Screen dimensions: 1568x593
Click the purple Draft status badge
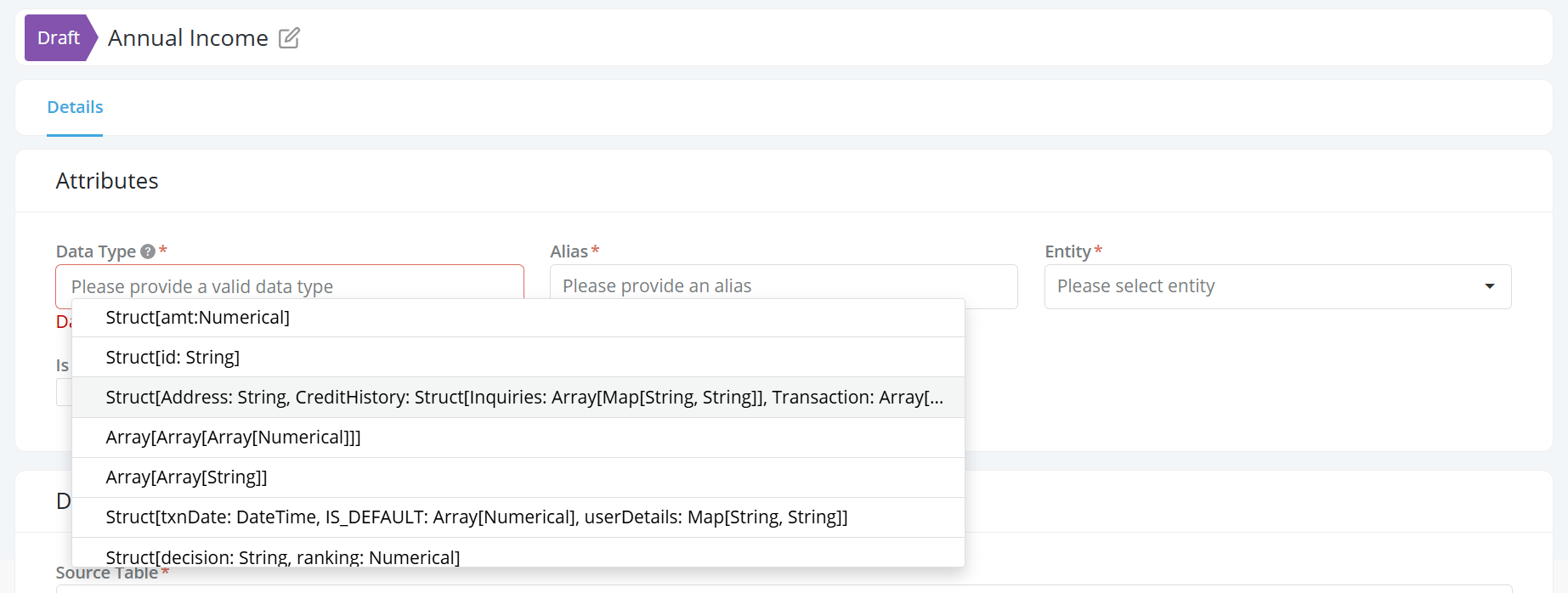click(x=59, y=38)
